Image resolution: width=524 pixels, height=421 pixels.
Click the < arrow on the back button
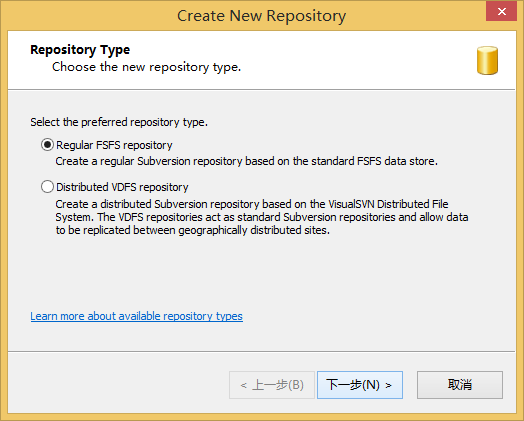coord(244,386)
